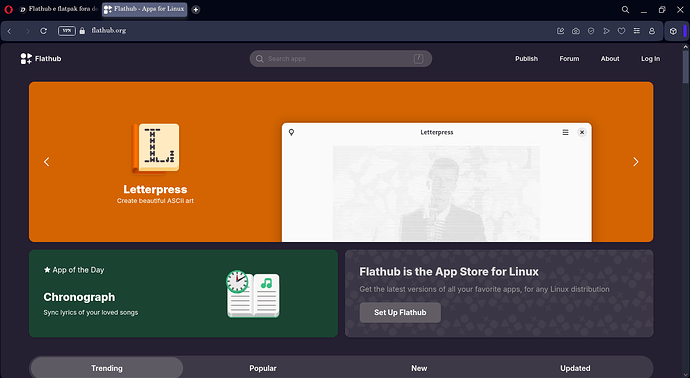The width and height of the screenshot is (690, 378).
Task: Click the Flathub logo
Action: (x=41, y=59)
